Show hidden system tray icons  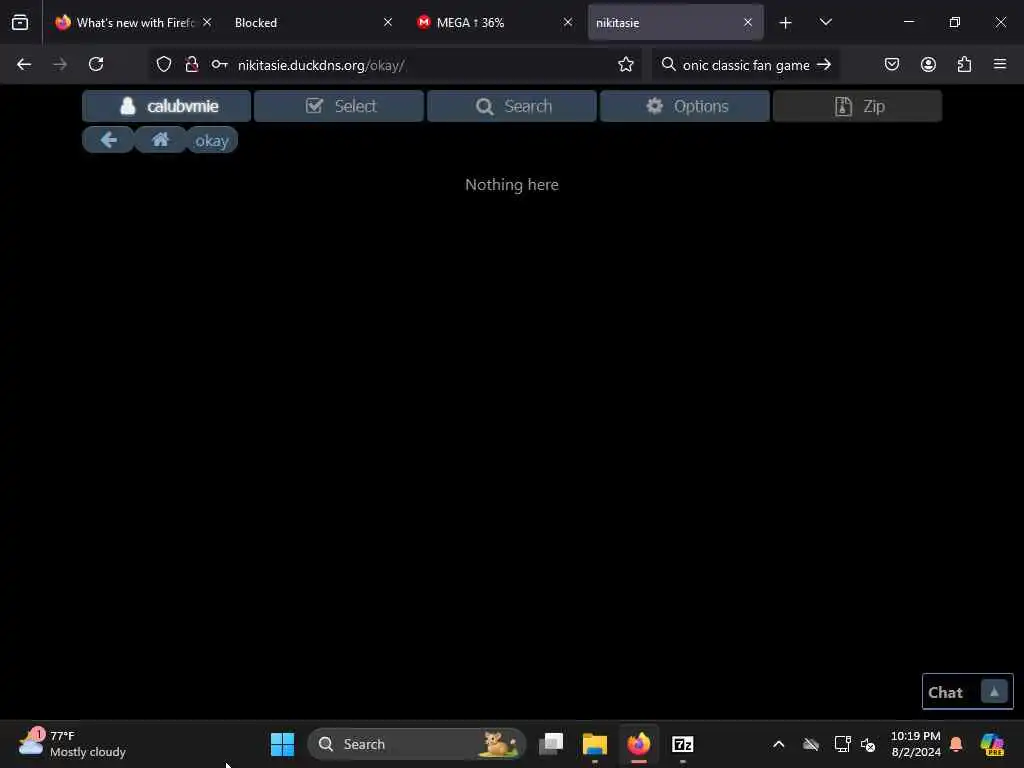click(x=778, y=744)
